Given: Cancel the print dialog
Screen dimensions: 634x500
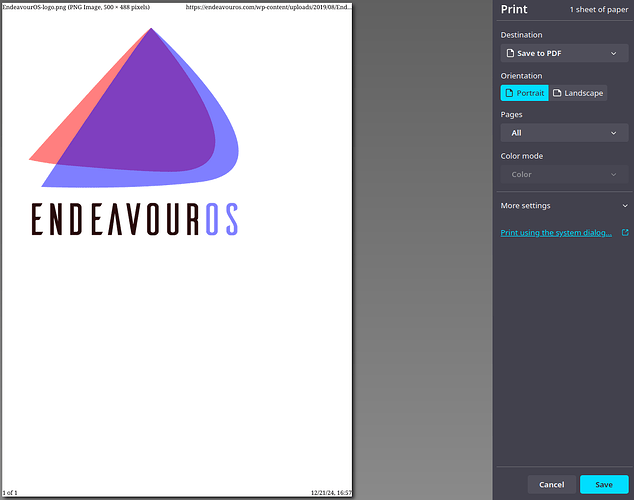Looking at the screenshot, I should pos(552,485).
